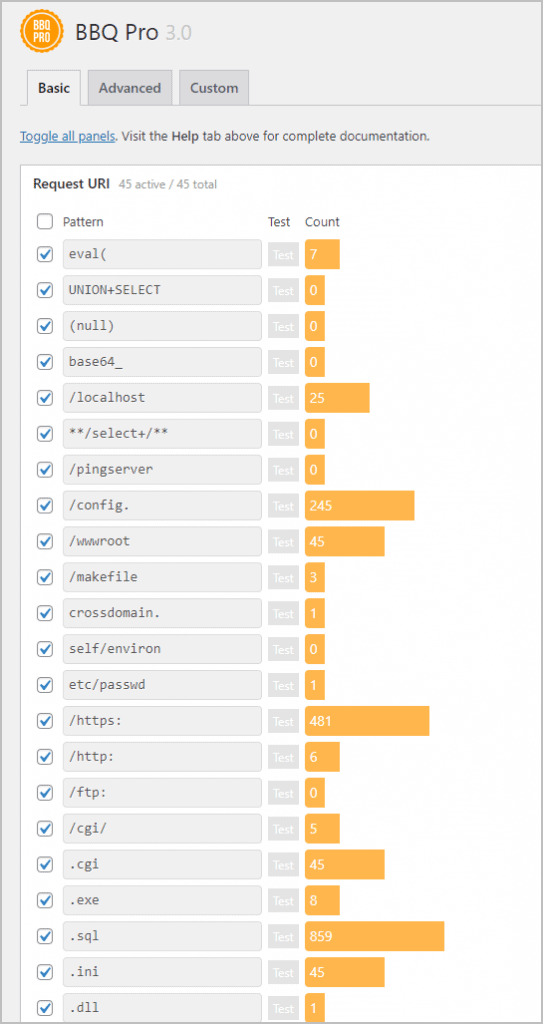Click the /https: pattern input field
The width and height of the screenshot is (543, 1024).
[162, 721]
